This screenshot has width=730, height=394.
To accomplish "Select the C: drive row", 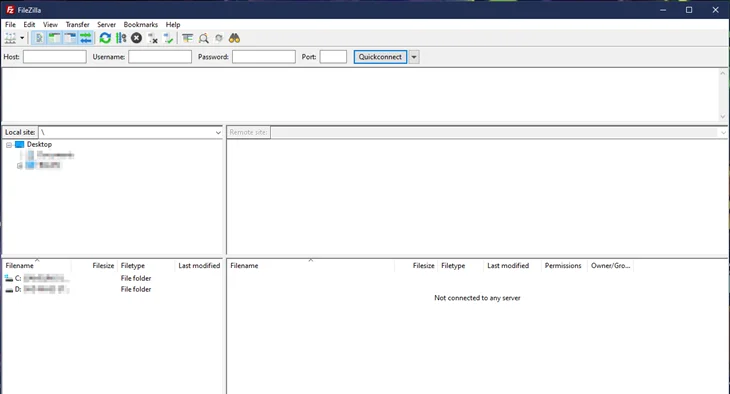I will pos(113,278).
